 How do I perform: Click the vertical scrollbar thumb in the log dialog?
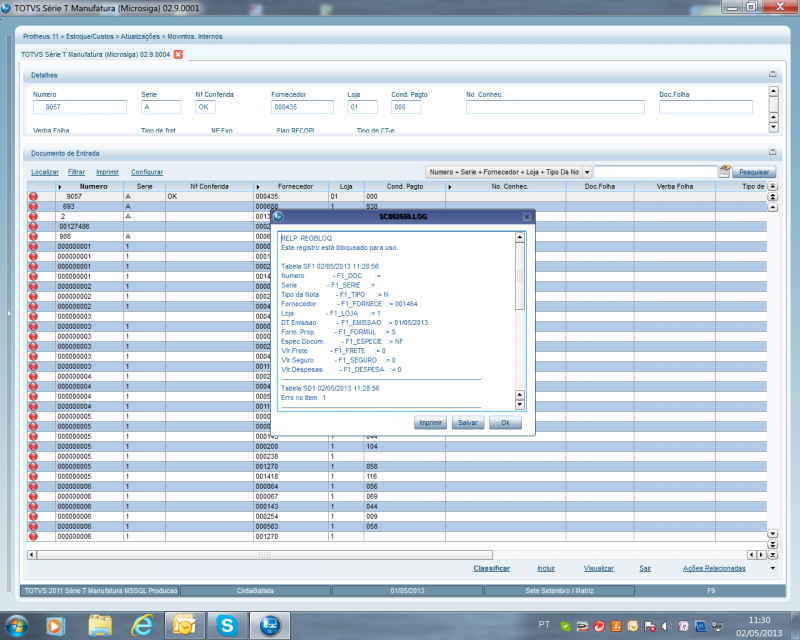(519, 276)
